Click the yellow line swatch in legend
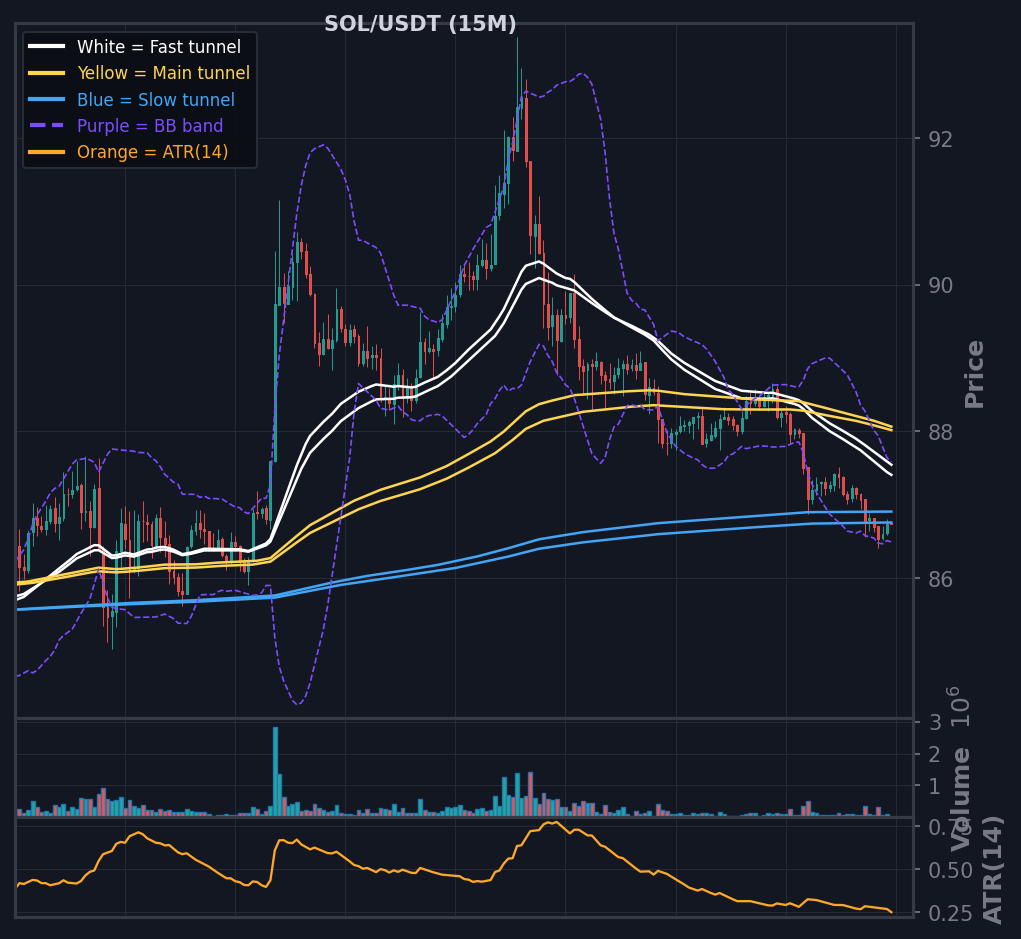 click(46, 73)
